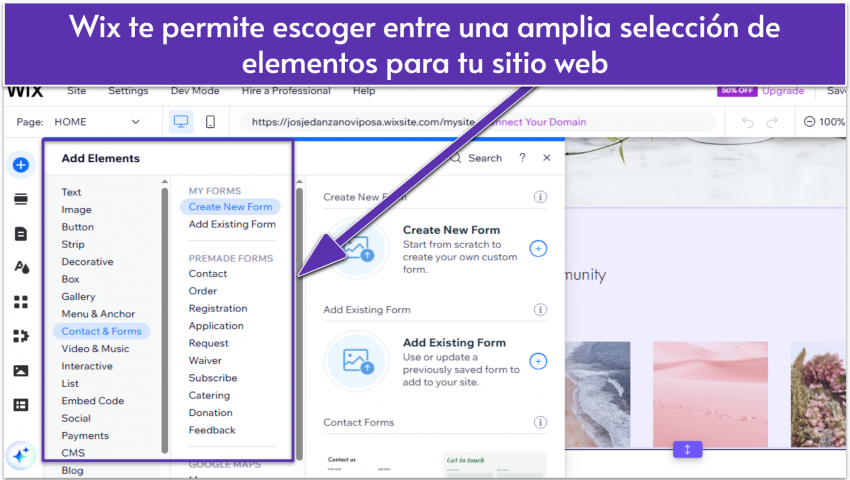850x480 pixels.
Task: Choose Registration premade form
Action: (218, 308)
